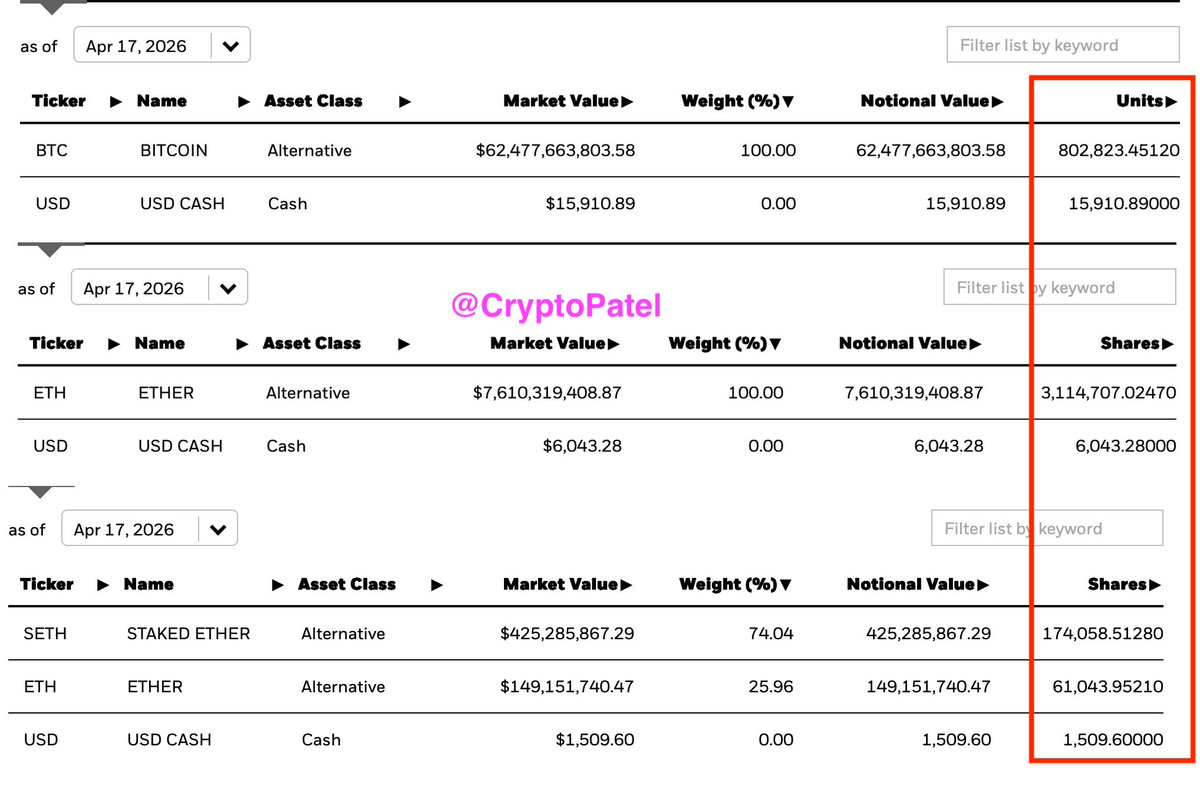
Task: Click the Staked Ether table's keyword filter field
Action: click(x=1046, y=529)
